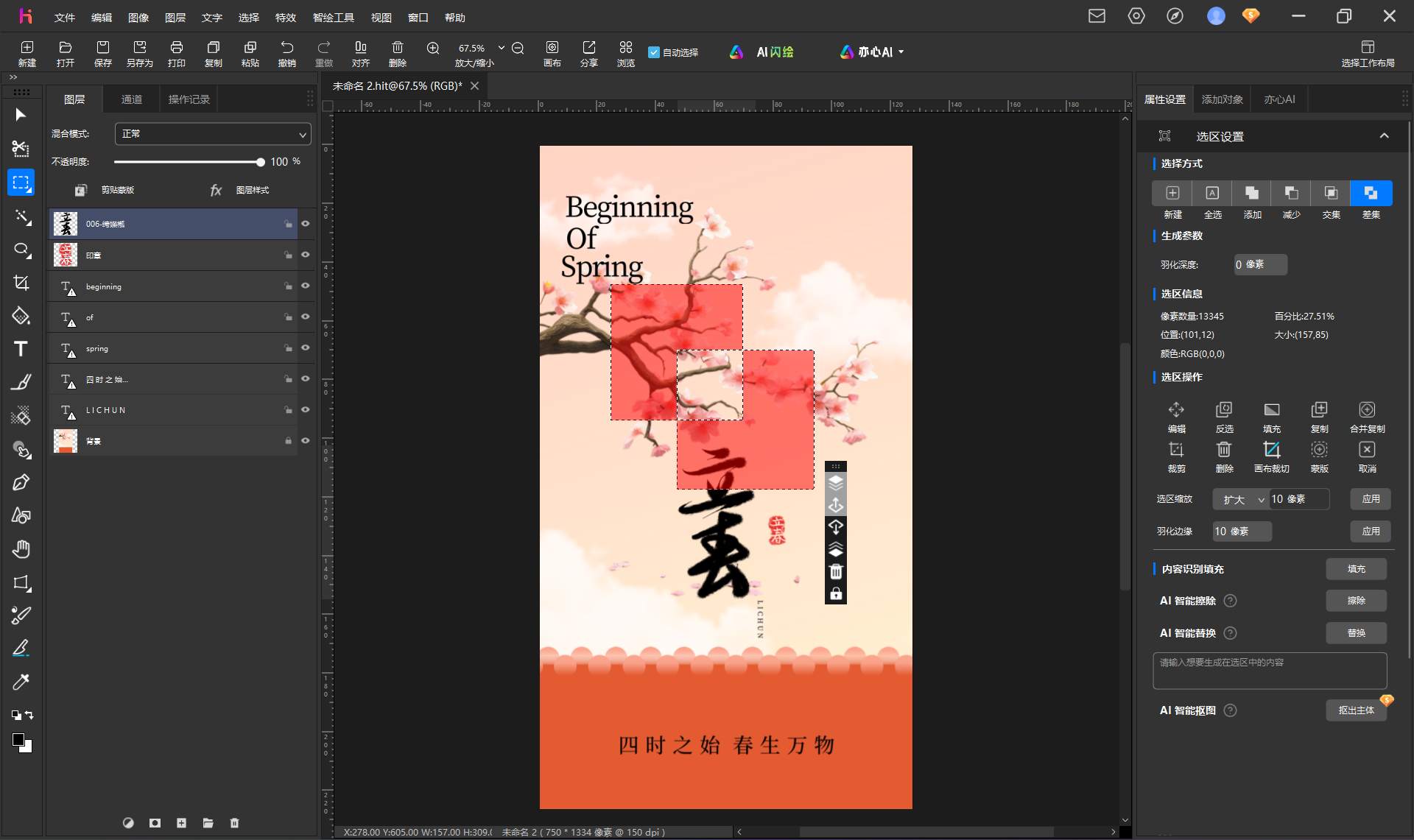Select the Move arrow tool
The width and height of the screenshot is (1414, 840).
[x=21, y=115]
